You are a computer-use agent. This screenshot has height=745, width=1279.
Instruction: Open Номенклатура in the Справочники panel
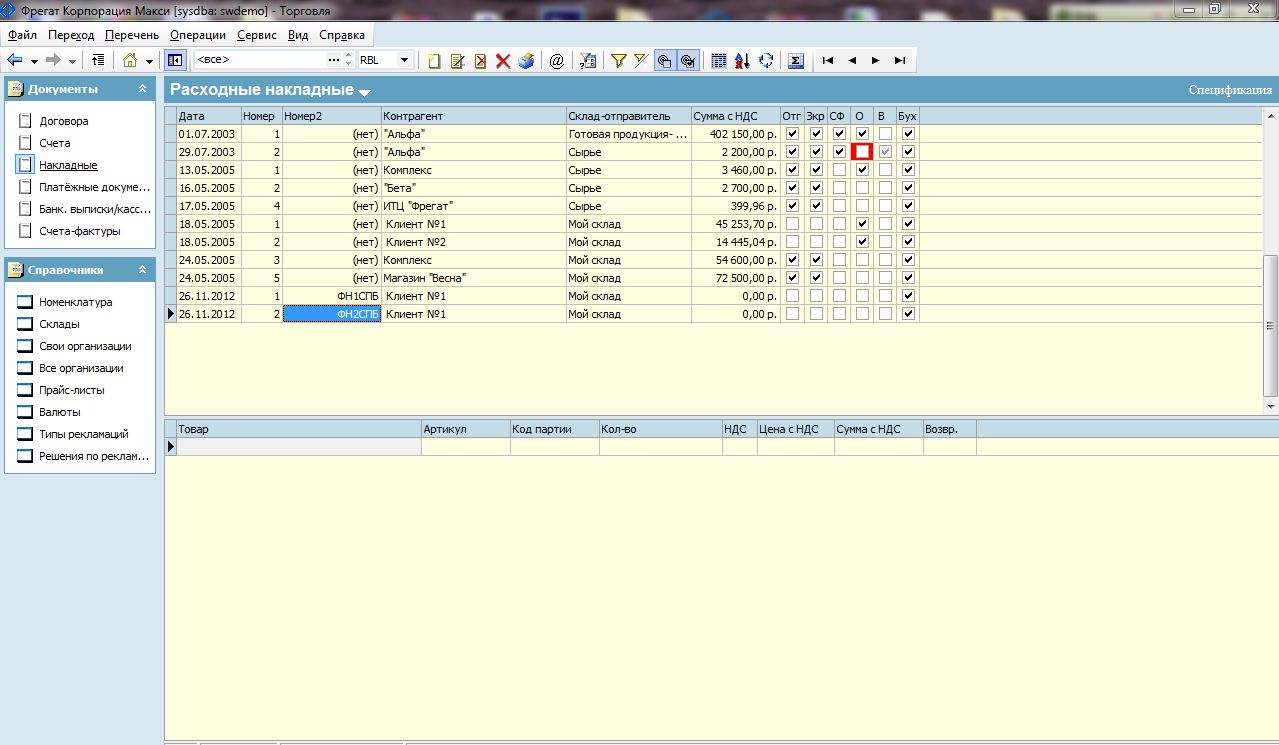pos(76,302)
